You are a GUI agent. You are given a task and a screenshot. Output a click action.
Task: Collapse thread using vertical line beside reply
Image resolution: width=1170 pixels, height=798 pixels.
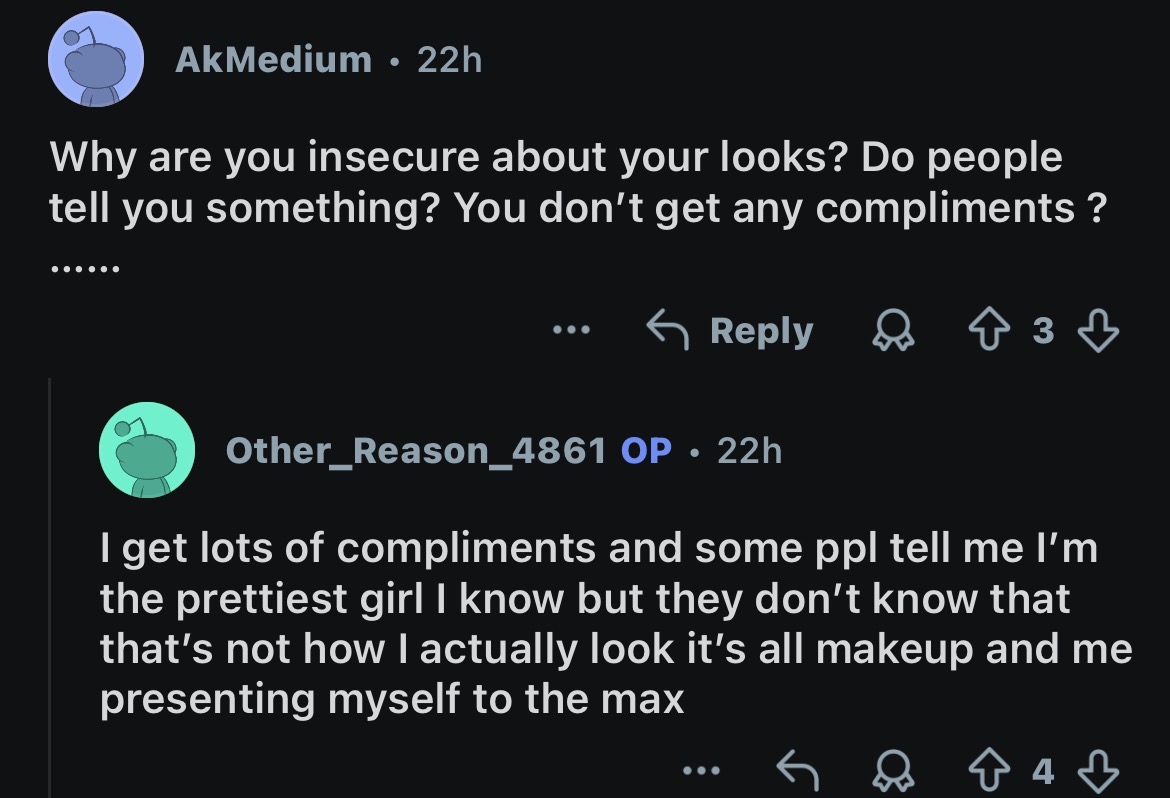pyautogui.click(x=50, y=587)
